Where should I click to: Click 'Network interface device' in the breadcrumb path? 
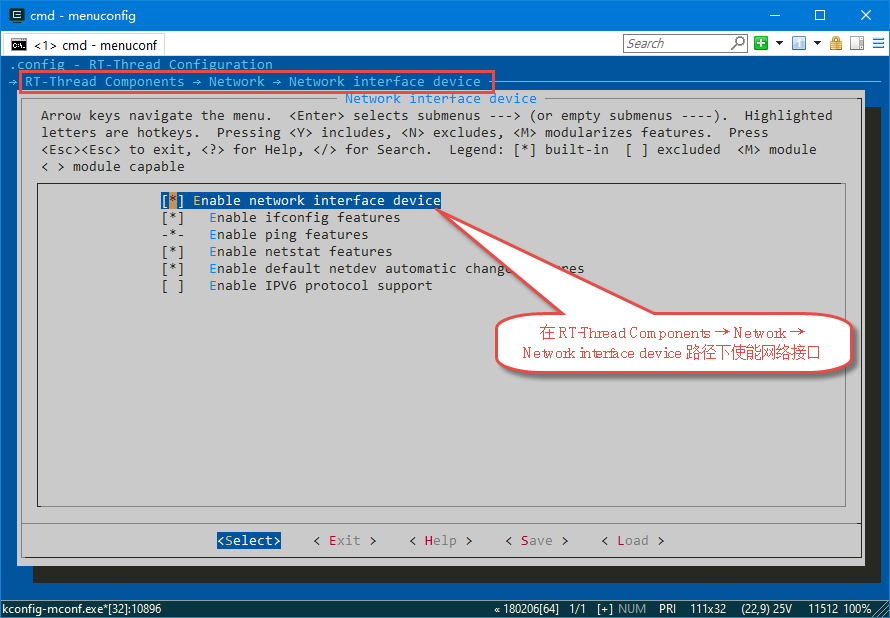pos(385,82)
